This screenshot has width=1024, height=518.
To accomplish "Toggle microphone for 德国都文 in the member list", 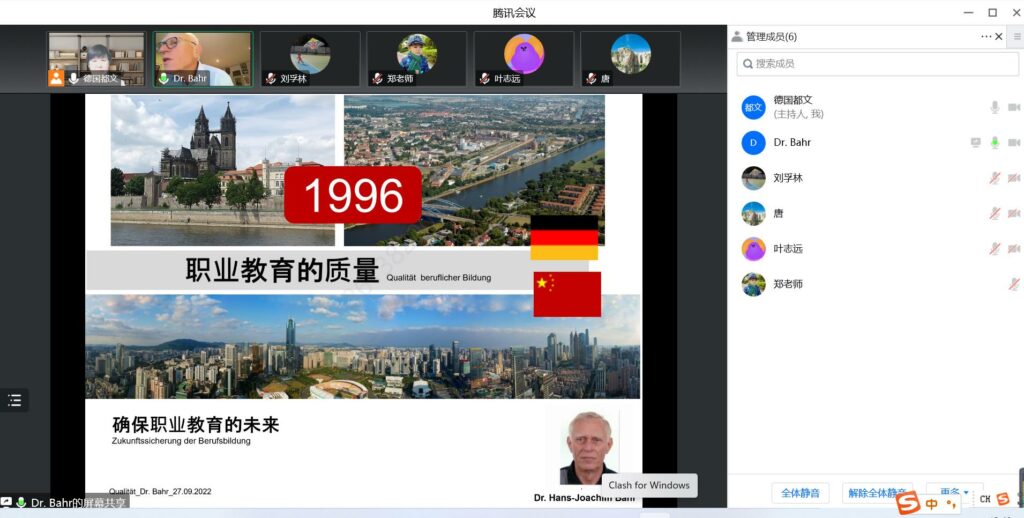I will click(995, 107).
